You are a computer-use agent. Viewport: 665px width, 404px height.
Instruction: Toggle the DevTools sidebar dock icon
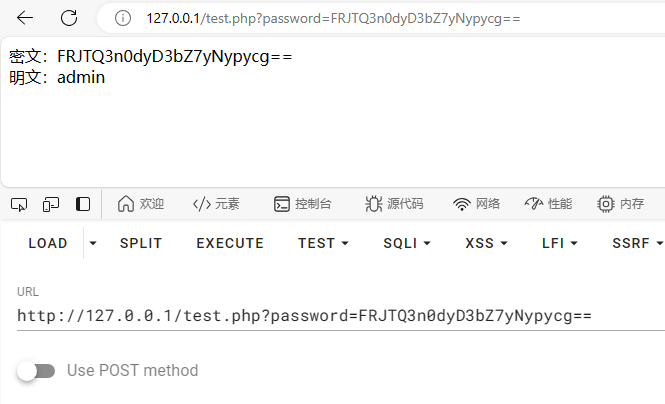83,204
